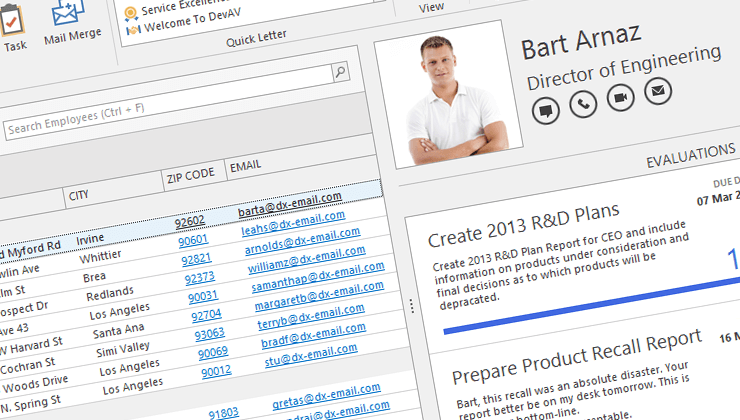The height and width of the screenshot is (420, 740).
Task: Click the Task button in the ribbon
Action: tap(15, 28)
